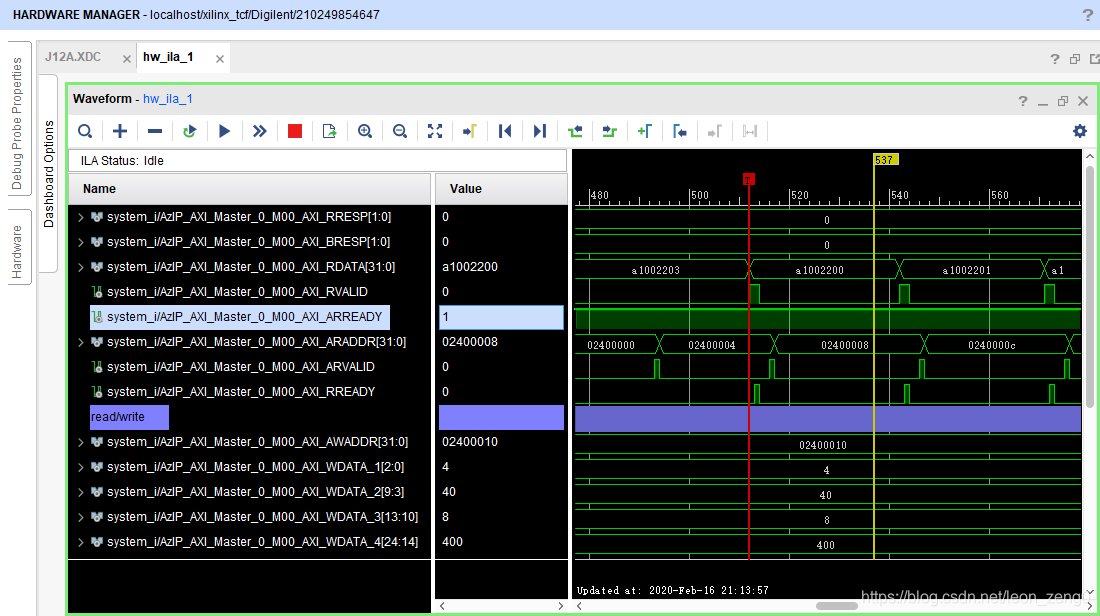Click the ARADDR value 02400008
This screenshot has width=1100, height=616.
470,342
